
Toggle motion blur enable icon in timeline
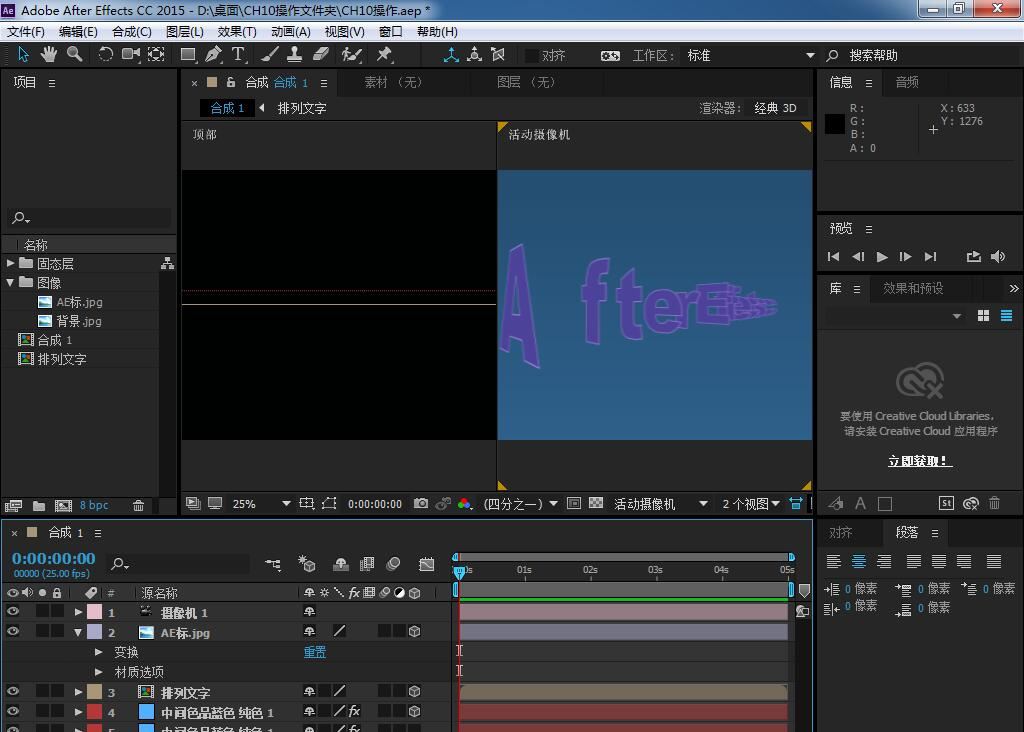click(393, 564)
